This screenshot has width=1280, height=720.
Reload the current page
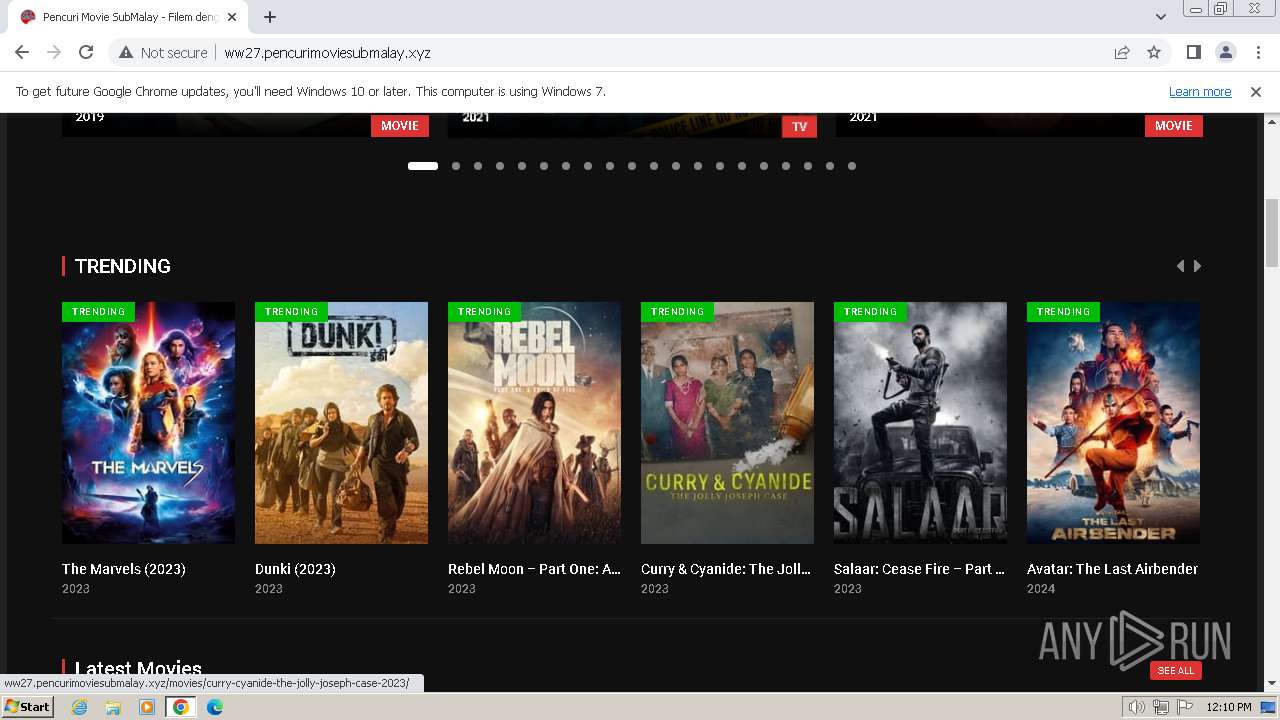click(x=86, y=52)
